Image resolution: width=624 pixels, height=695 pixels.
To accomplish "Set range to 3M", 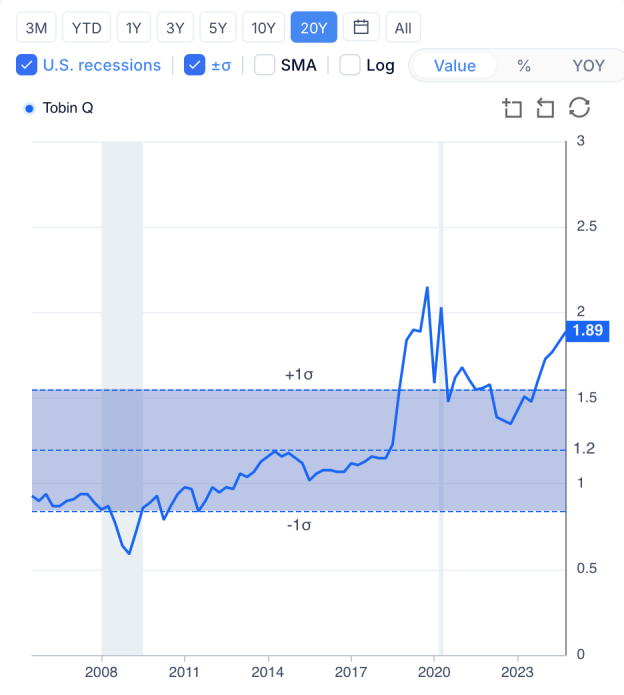I will pos(36,27).
